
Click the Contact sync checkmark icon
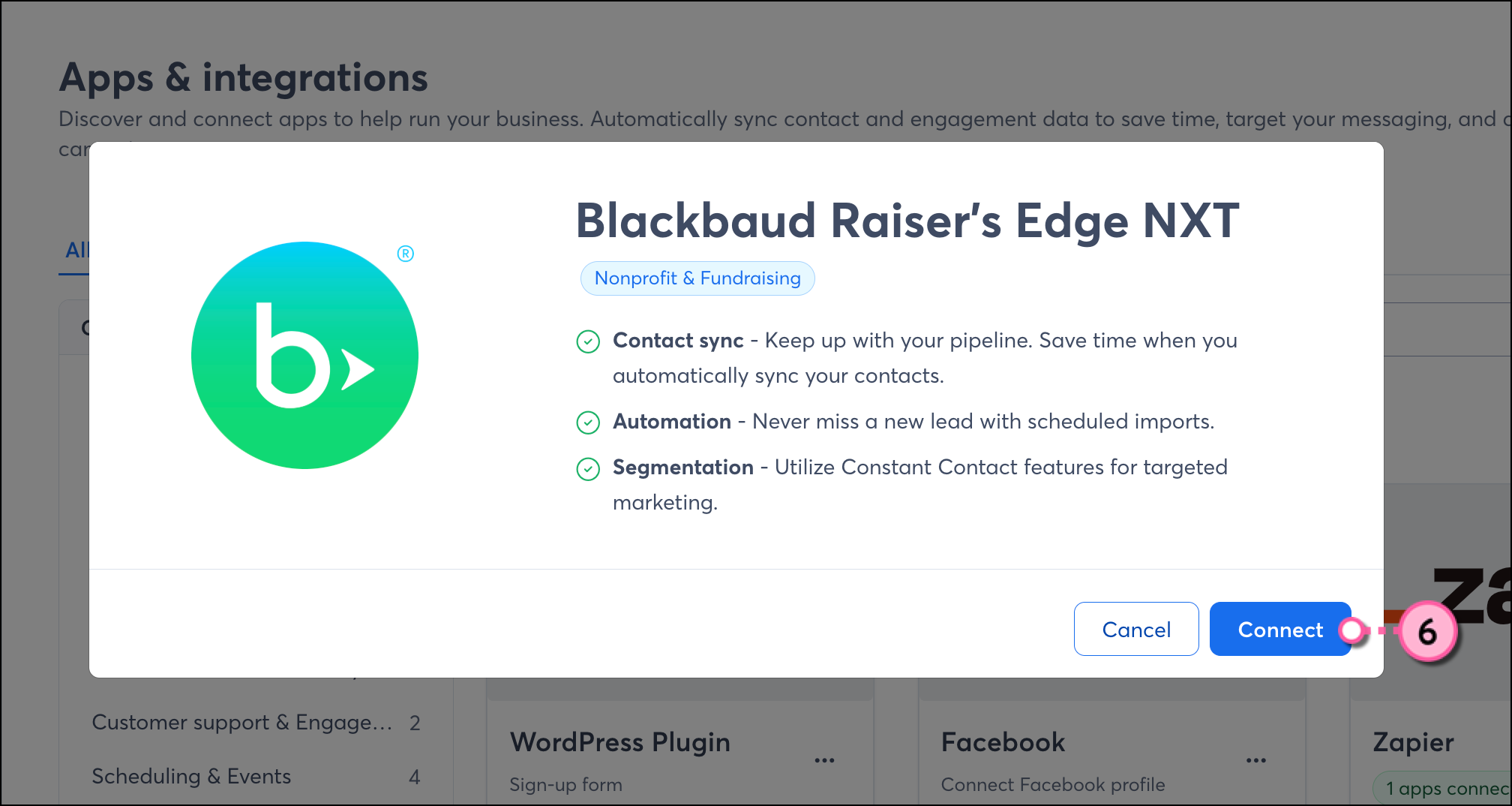coord(588,342)
